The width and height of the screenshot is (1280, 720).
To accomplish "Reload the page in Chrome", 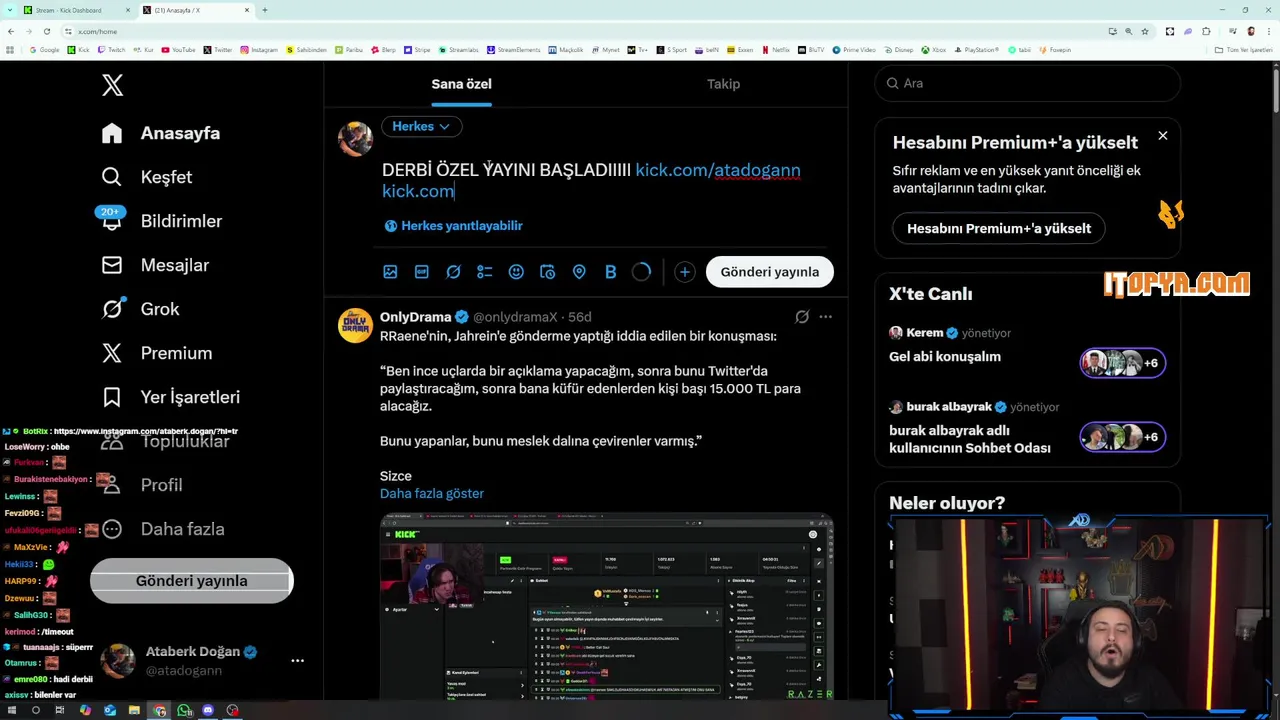I will (x=46, y=31).
